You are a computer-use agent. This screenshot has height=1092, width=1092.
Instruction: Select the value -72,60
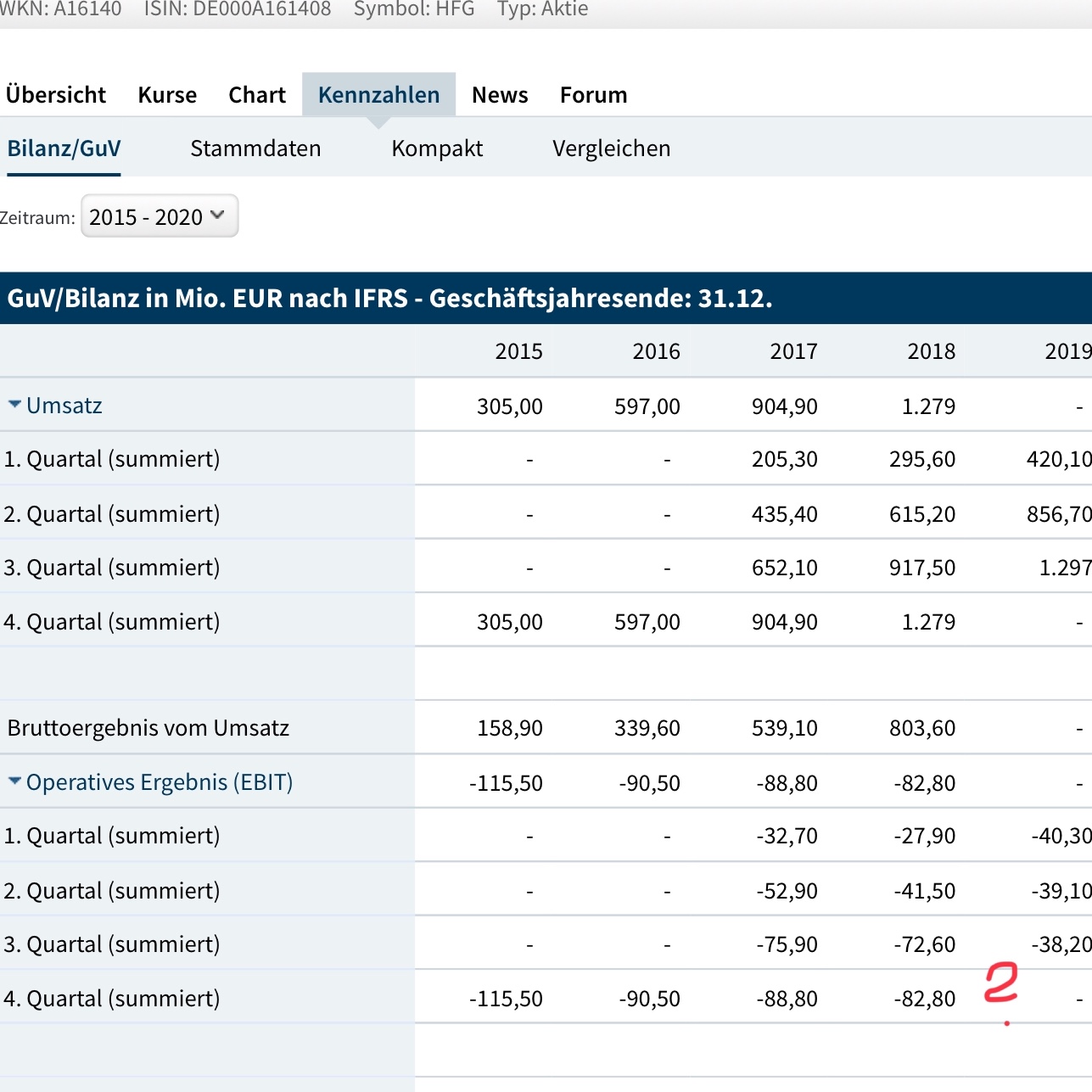[x=925, y=944]
